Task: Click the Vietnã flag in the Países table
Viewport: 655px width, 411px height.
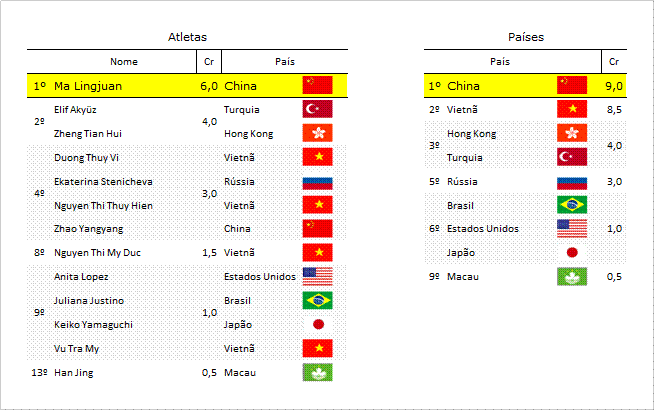Action: pos(572,109)
